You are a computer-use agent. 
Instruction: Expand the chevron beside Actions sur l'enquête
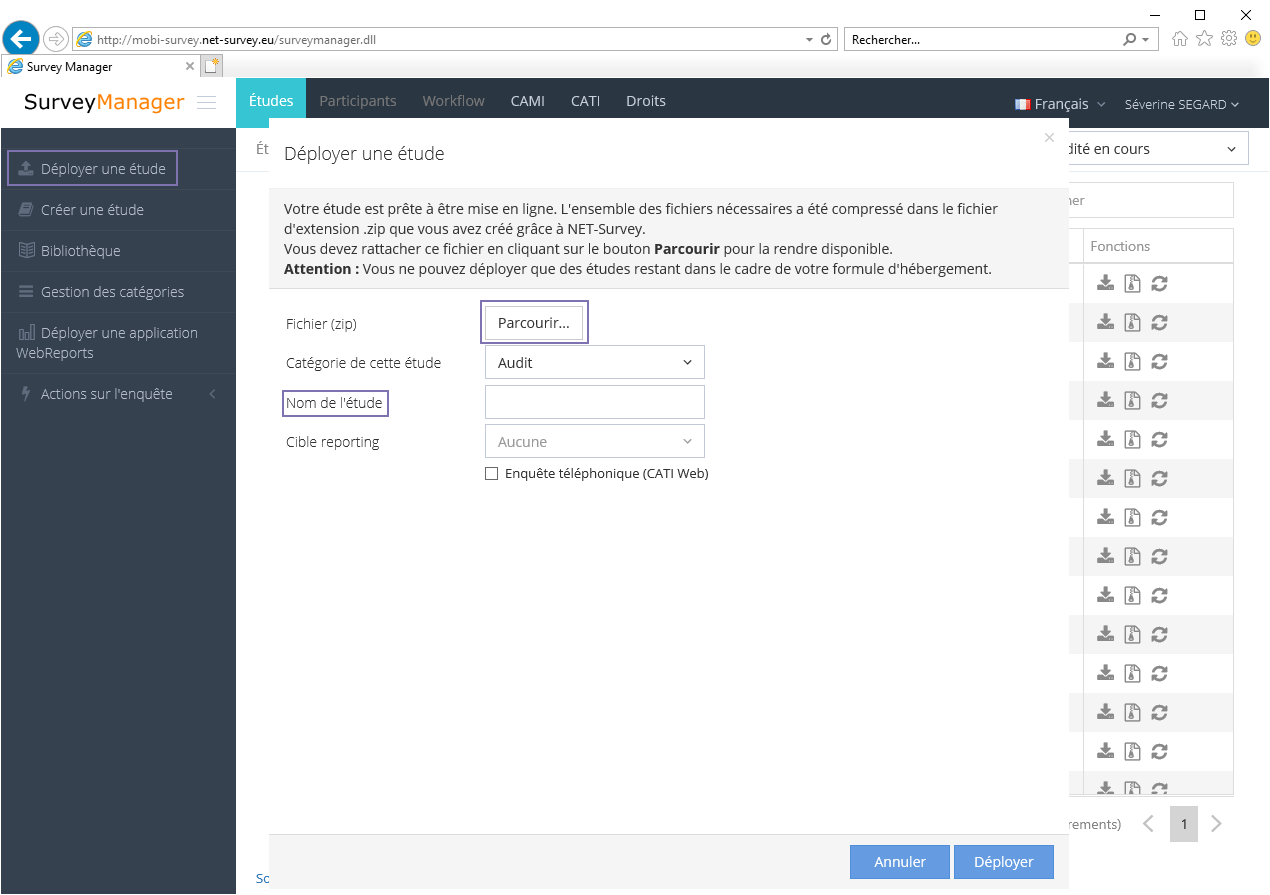click(212, 394)
